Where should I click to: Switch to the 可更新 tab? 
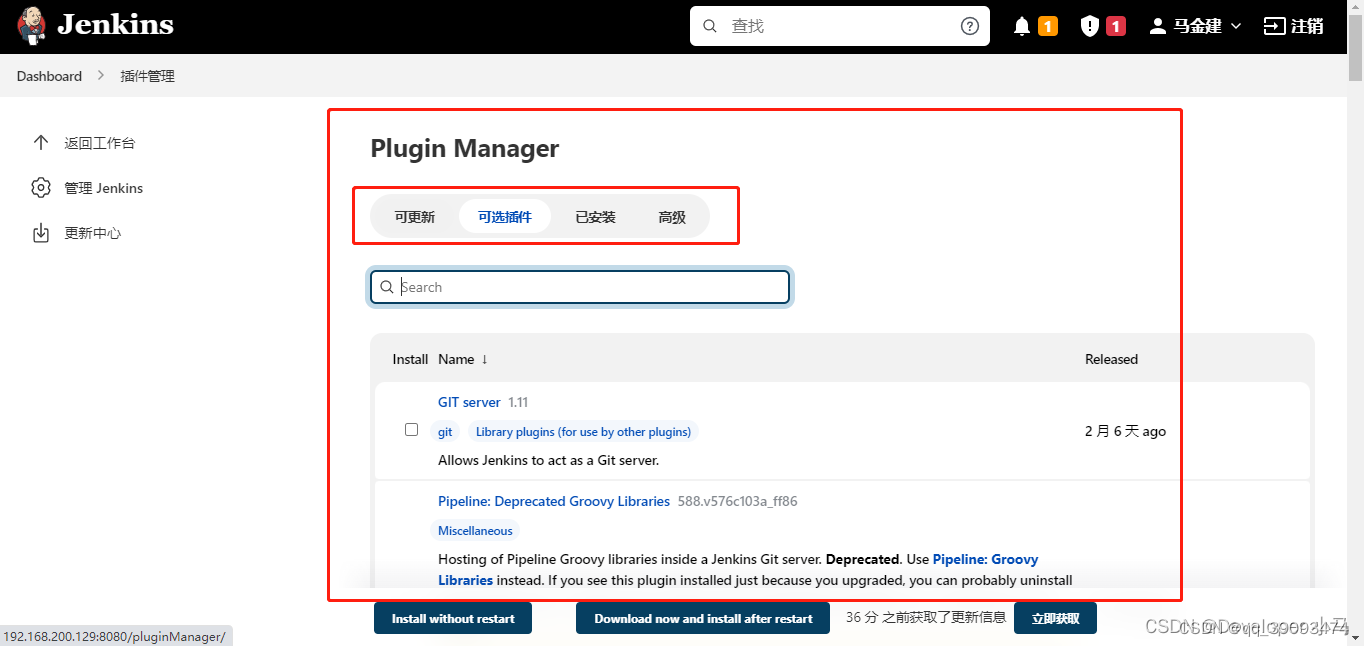point(414,217)
